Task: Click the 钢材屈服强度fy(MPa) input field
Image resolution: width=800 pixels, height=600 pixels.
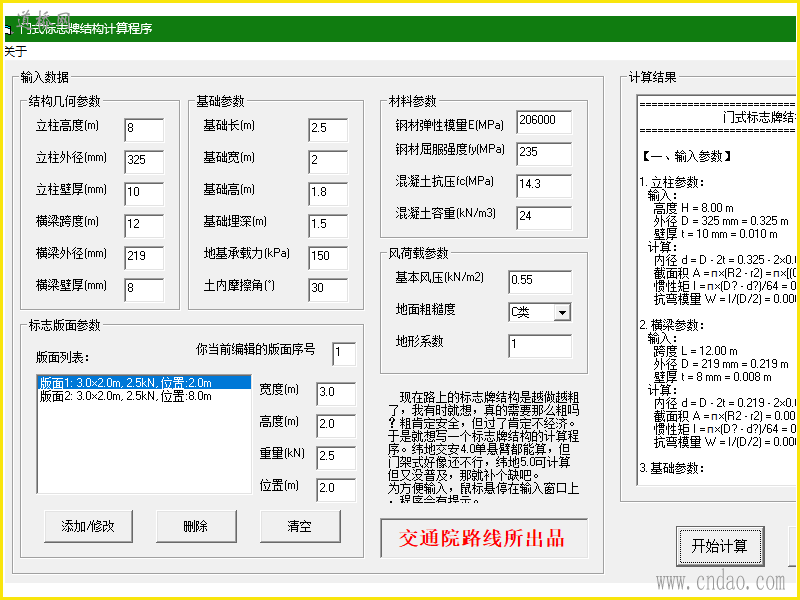Action: point(544,154)
